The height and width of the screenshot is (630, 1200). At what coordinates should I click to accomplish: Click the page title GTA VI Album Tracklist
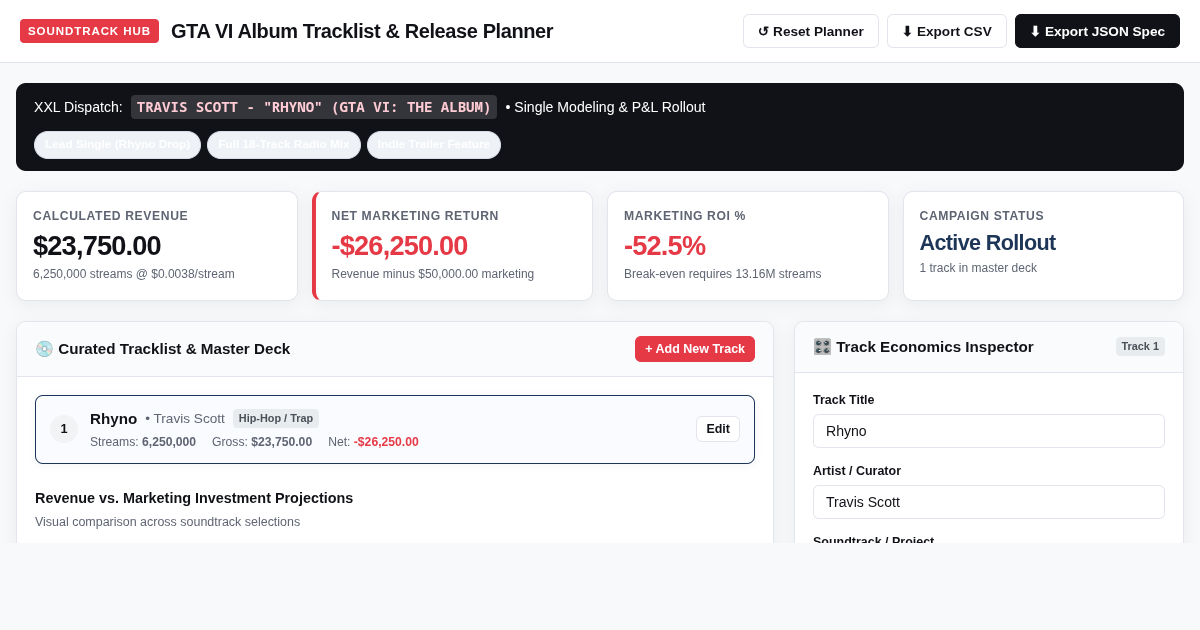coord(362,31)
